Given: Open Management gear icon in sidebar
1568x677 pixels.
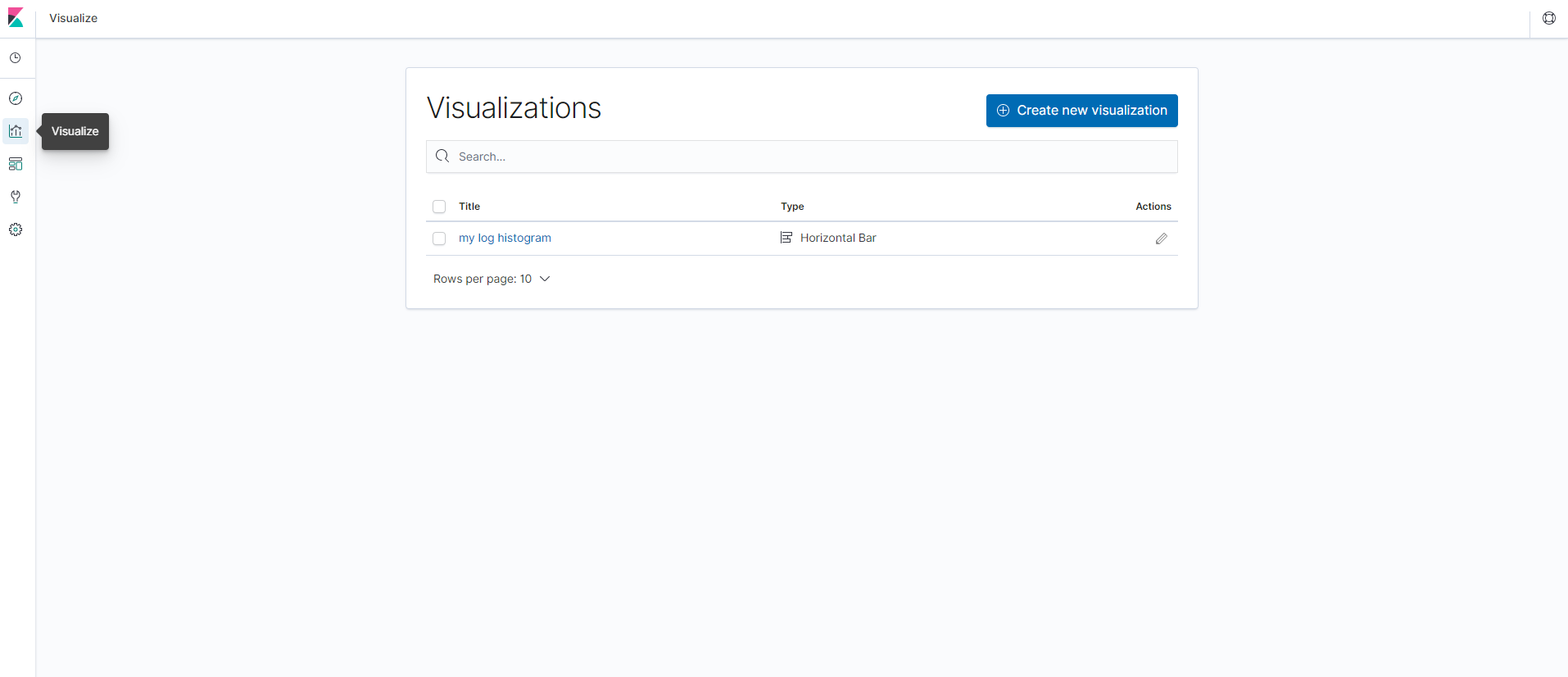Looking at the screenshot, I should point(16,229).
